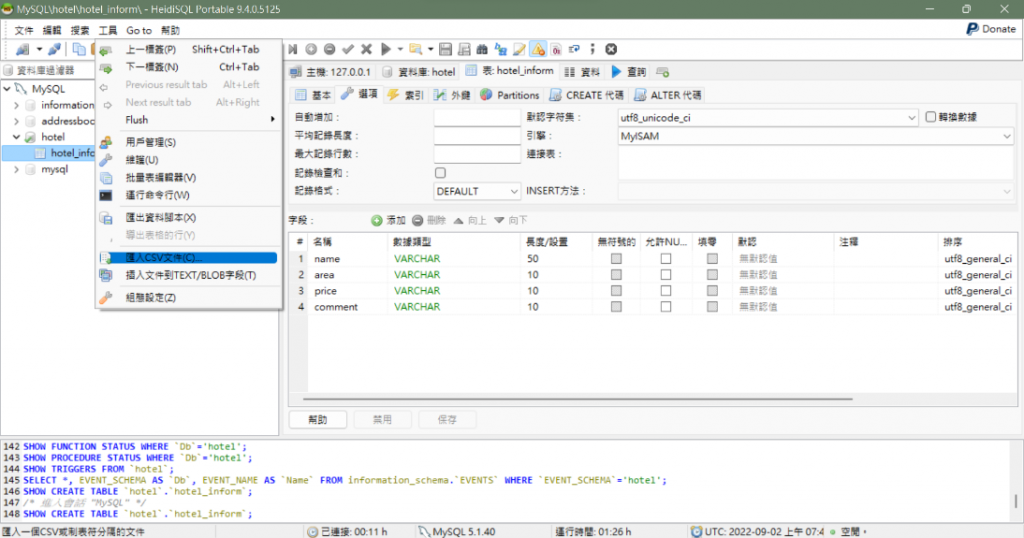
Task: Click the 平均記錄長度 input field
Action: click(477, 136)
